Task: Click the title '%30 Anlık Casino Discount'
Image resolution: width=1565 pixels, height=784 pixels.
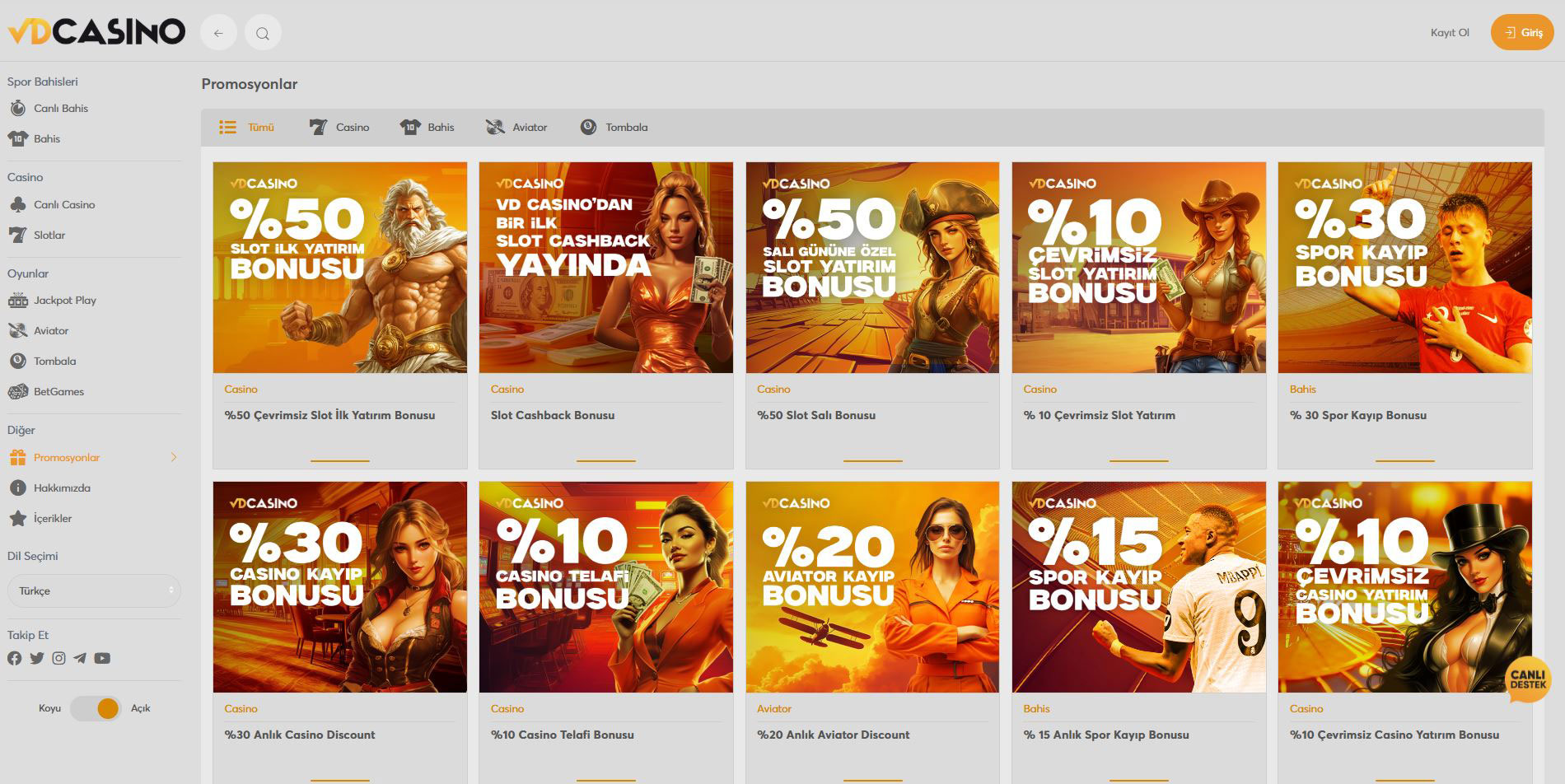Action: [x=300, y=735]
